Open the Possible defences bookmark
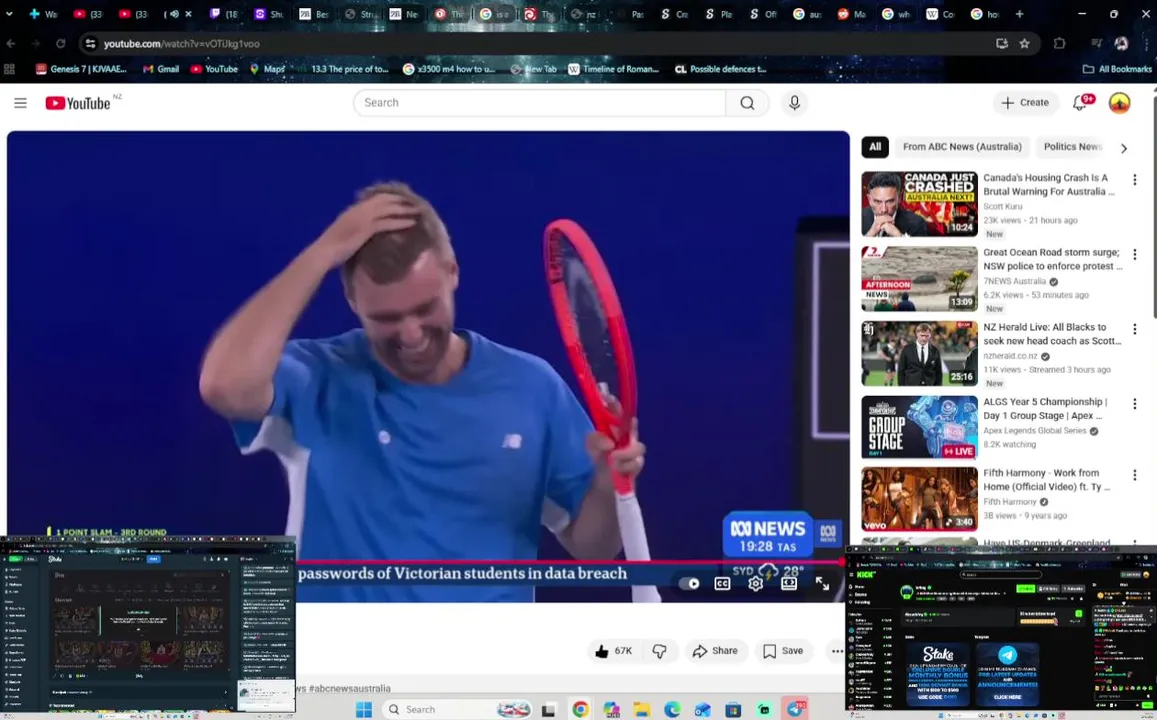This screenshot has height=720, width=1157. point(720,69)
